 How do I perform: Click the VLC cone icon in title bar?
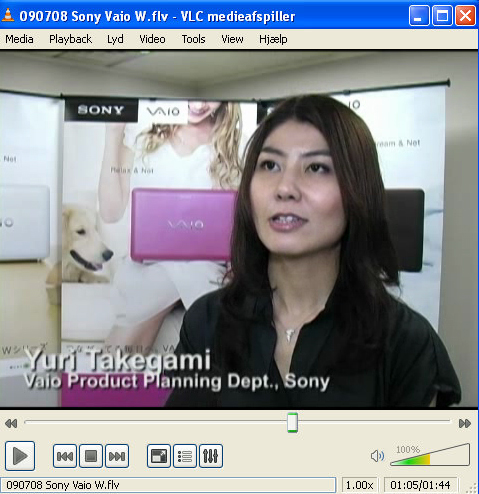tap(8, 15)
